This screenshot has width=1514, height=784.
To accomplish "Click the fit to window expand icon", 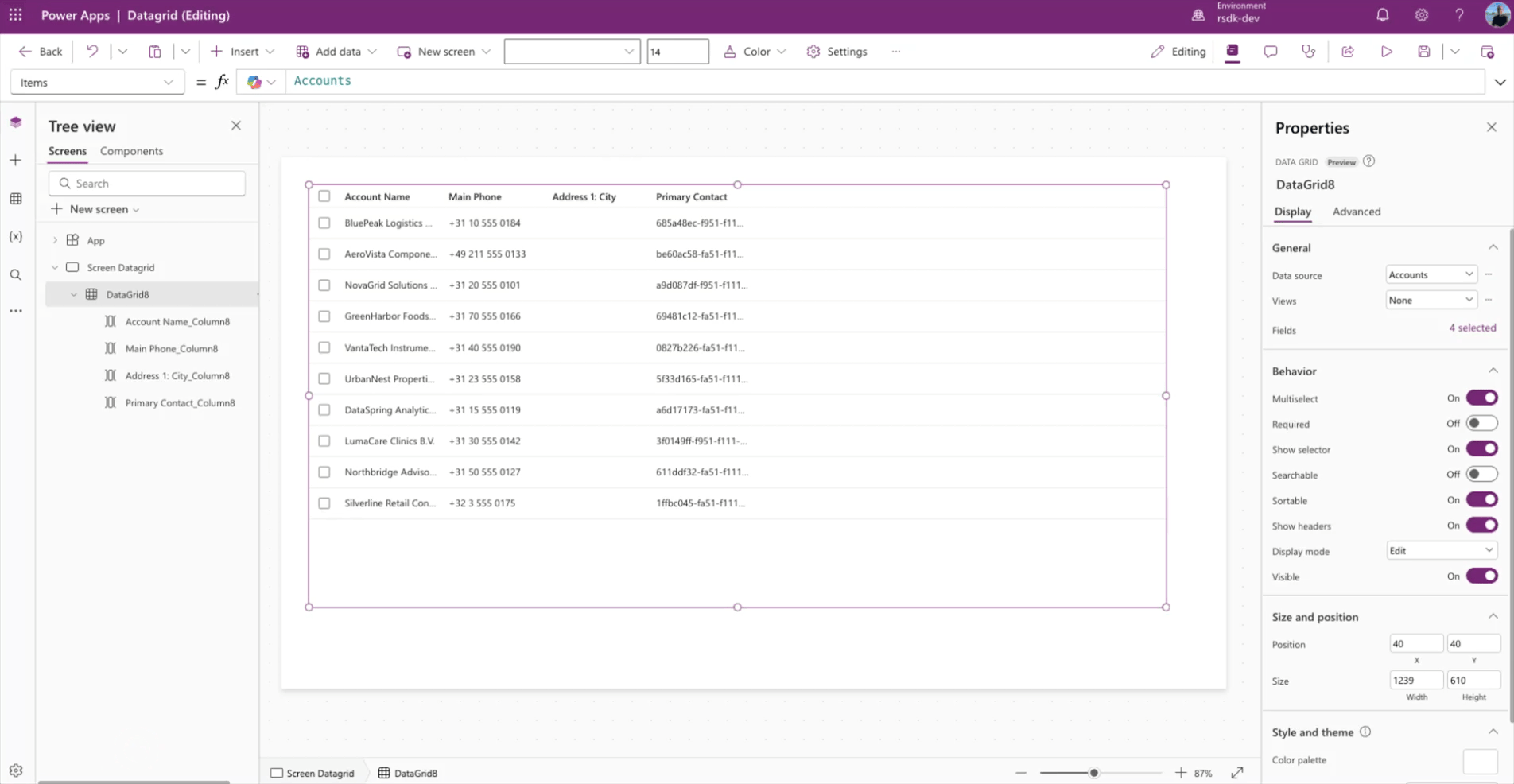I will click(1237, 773).
